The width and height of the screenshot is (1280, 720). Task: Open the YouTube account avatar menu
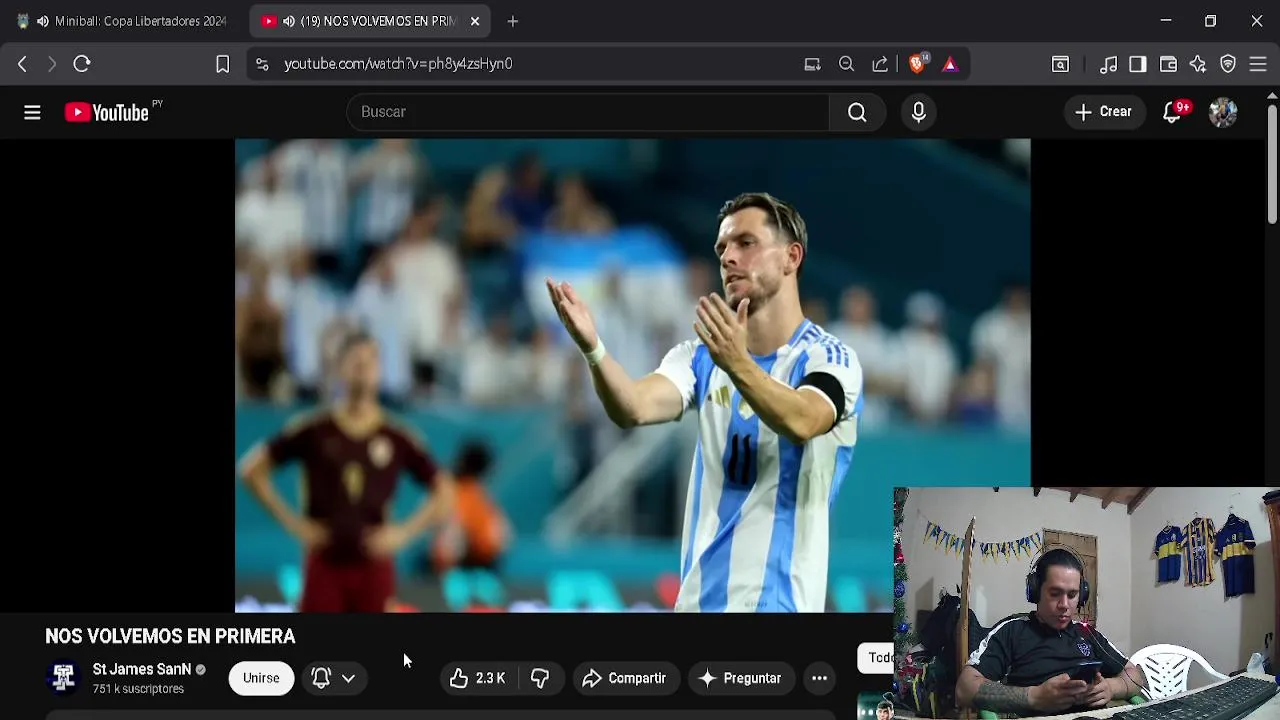(x=1223, y=112)
